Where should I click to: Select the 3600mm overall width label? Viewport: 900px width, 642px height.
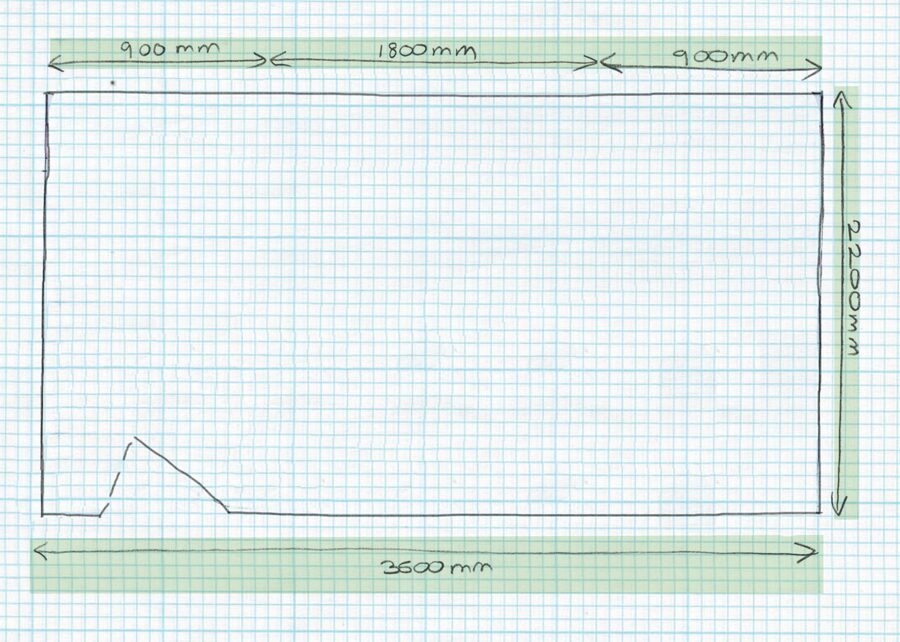point(437,567)
